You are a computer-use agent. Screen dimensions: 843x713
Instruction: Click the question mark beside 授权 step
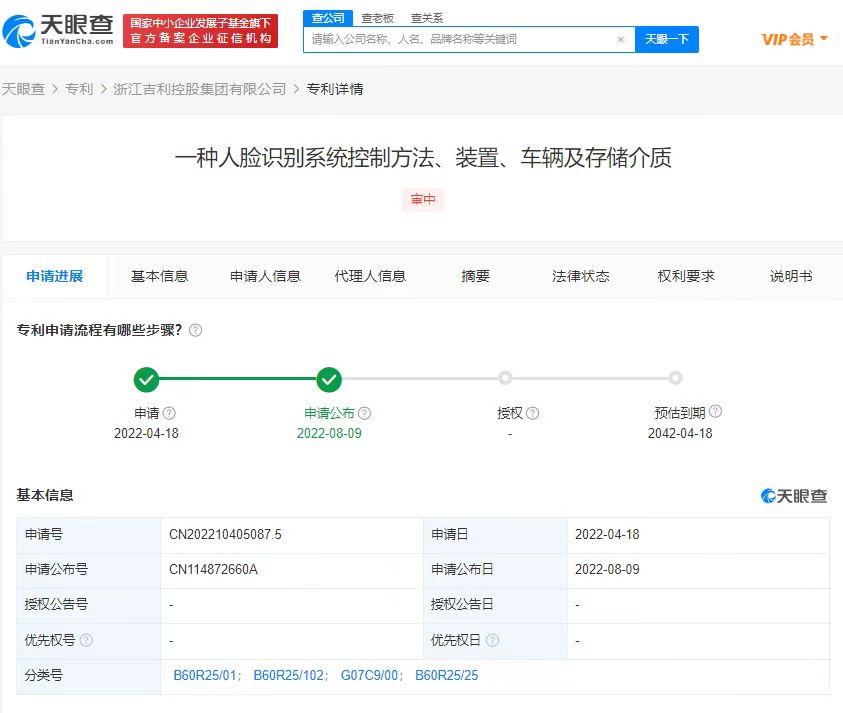533,413
